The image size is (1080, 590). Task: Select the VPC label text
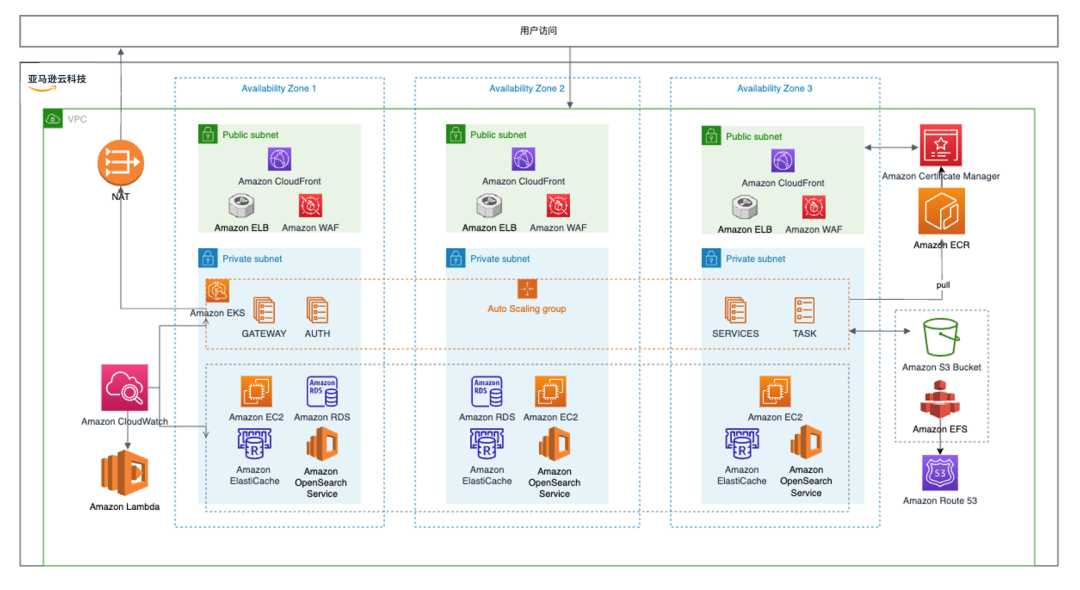point(77,119)
